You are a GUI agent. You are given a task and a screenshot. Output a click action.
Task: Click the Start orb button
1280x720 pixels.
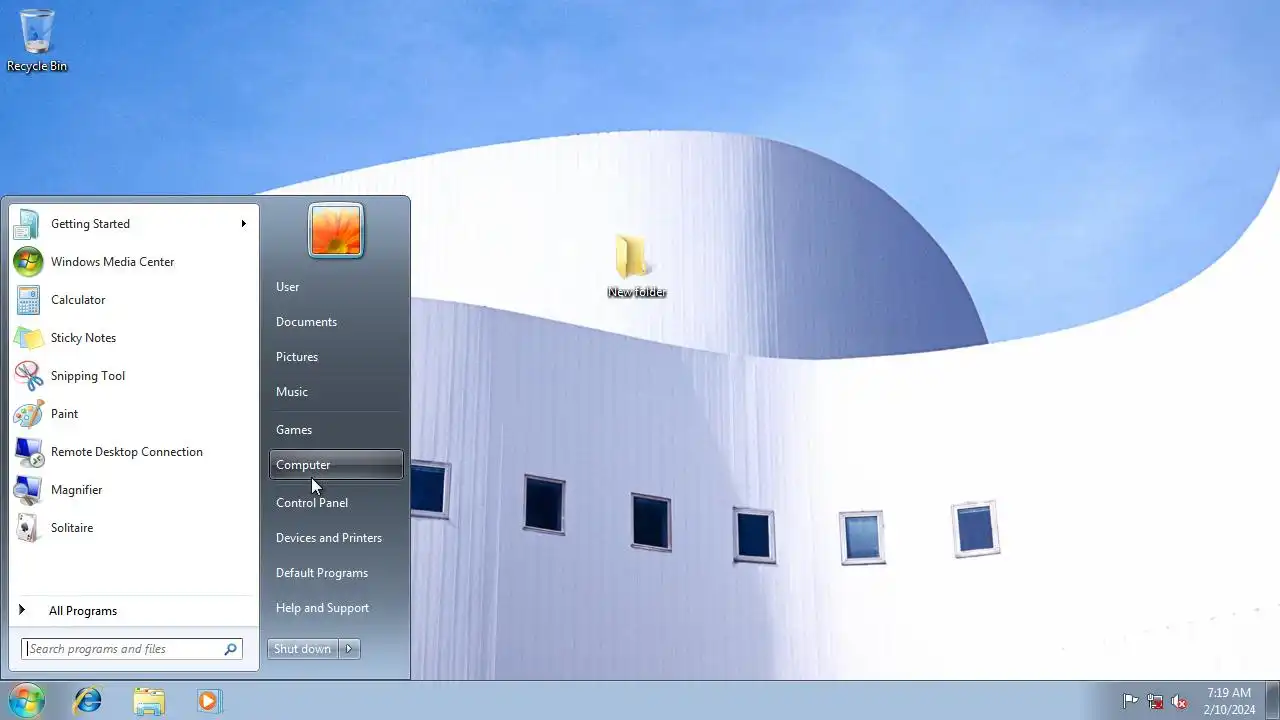[26, 701]
